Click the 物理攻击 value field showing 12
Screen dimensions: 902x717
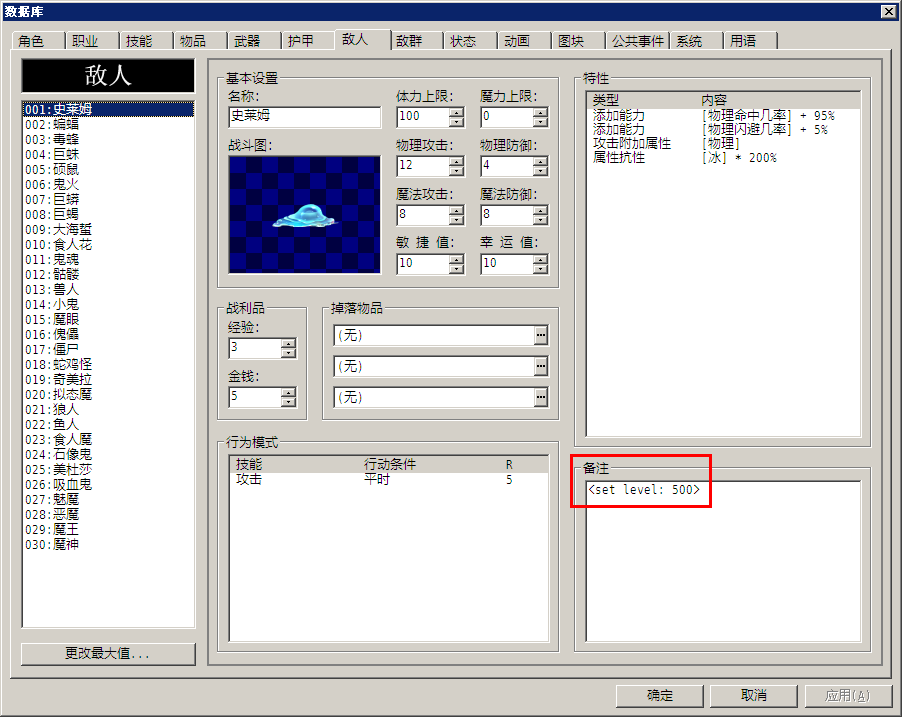click(423, 166)
